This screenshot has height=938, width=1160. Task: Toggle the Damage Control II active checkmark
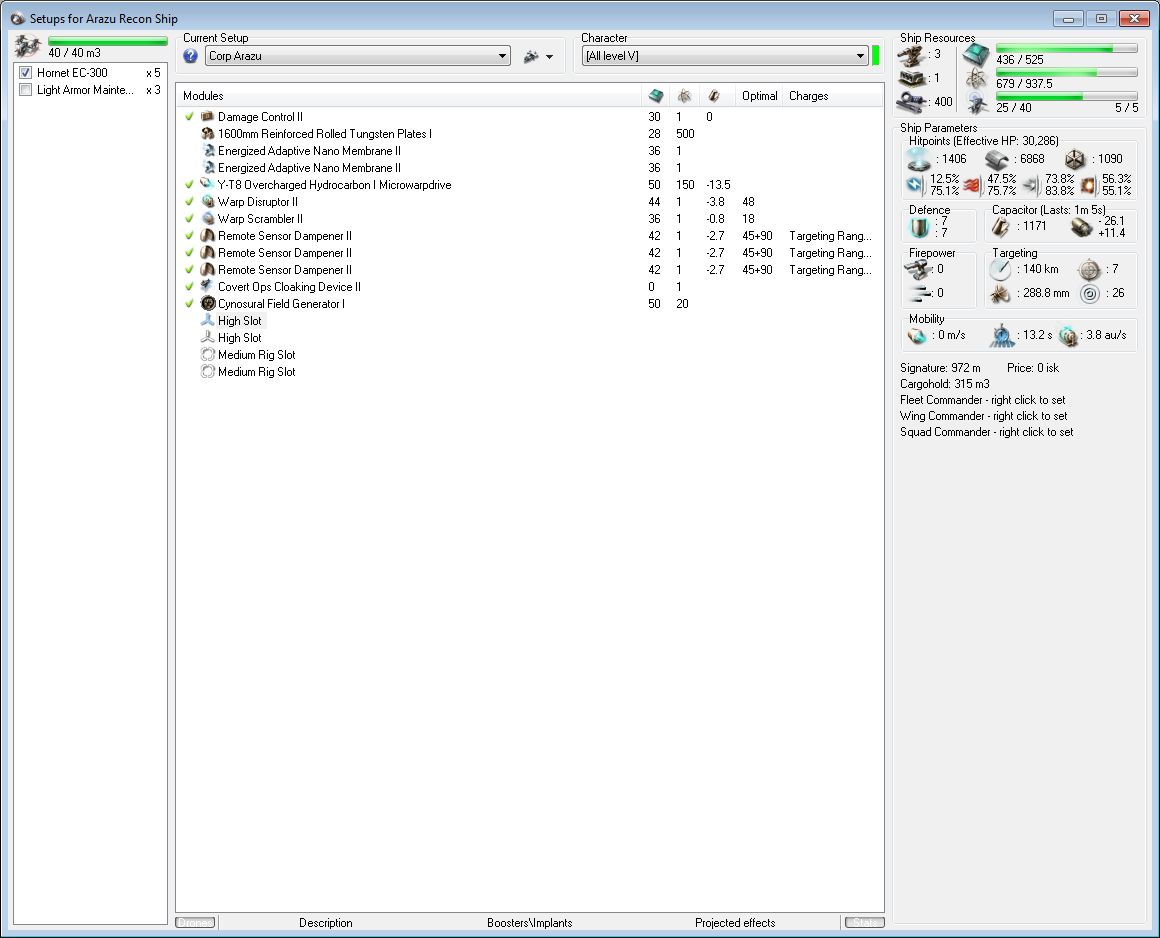pyautogui.click(x=189, y=117)
